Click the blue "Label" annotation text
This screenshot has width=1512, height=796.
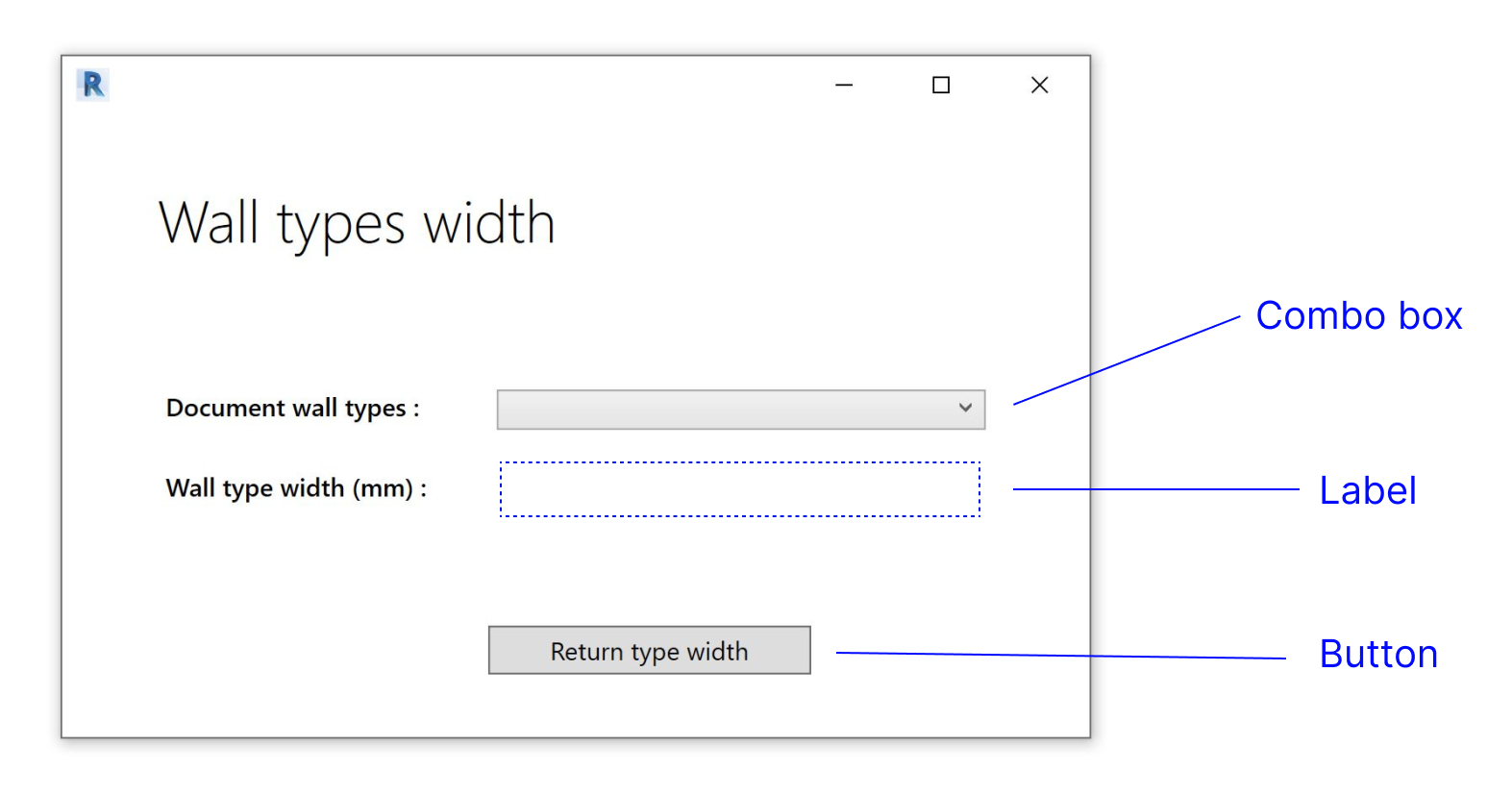1367,491
